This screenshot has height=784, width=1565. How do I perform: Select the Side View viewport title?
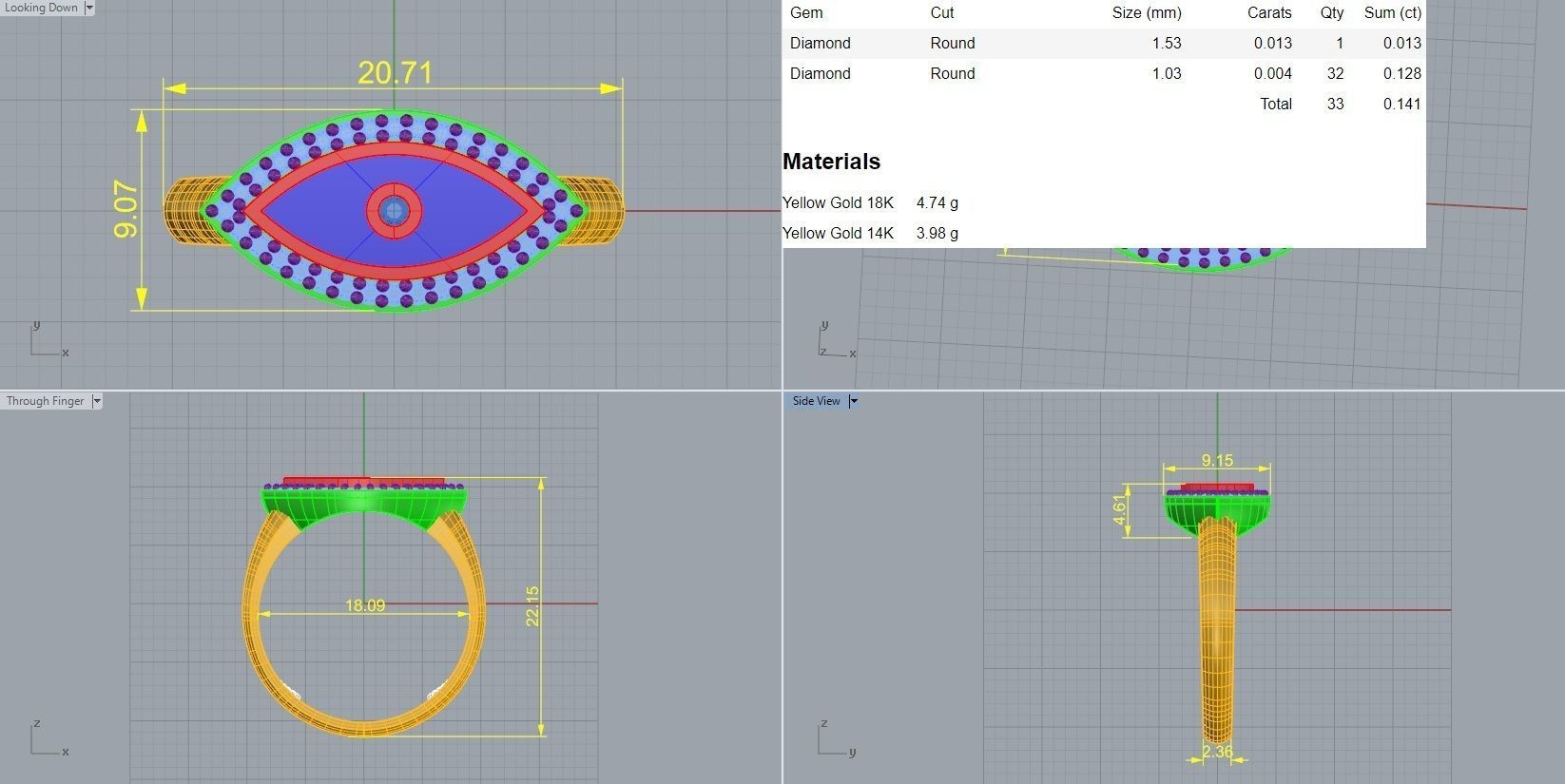817,401
